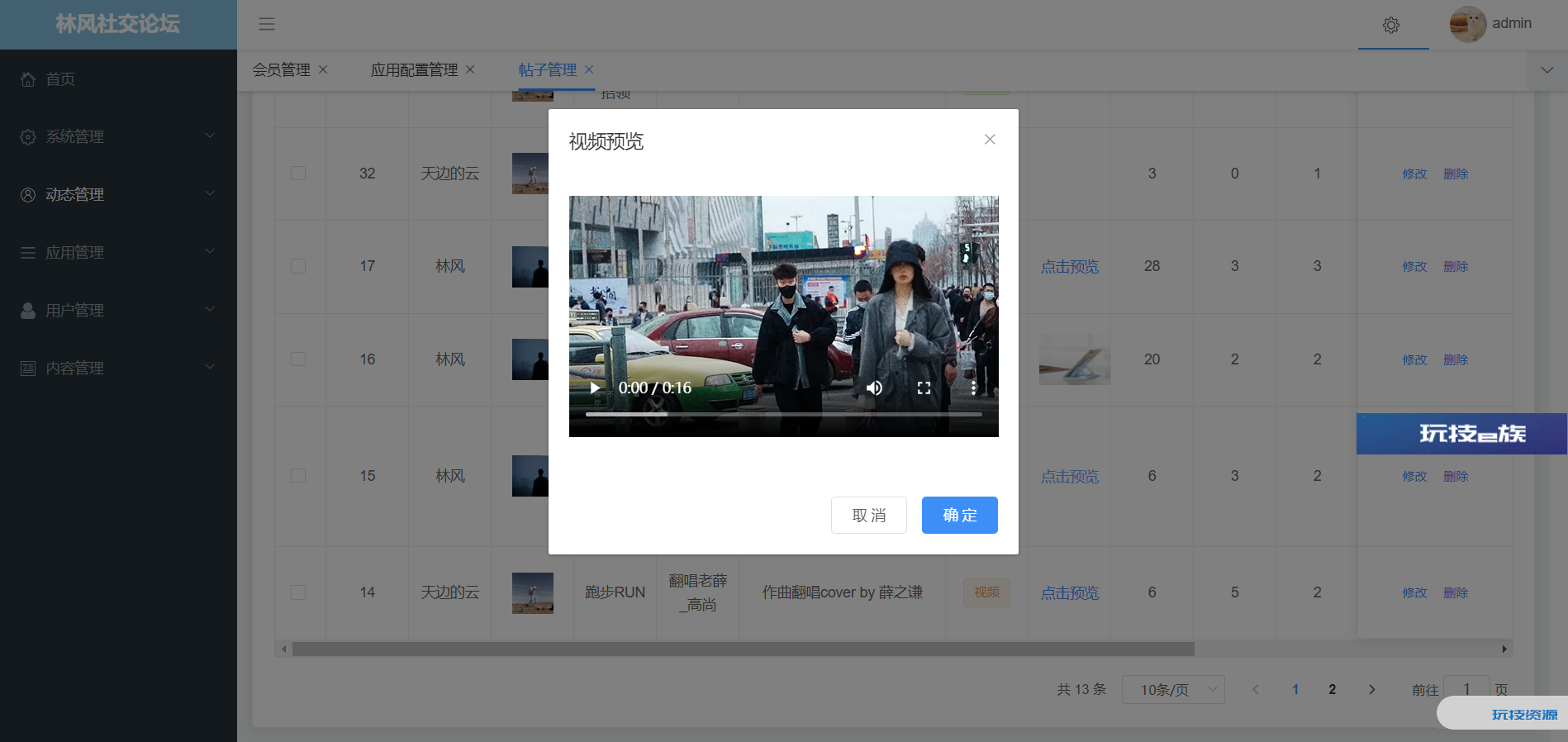1568x742 pixels.
Task: Click the person icon beside 用户管理
Action: pyautogui.click(x=28, y=310)
